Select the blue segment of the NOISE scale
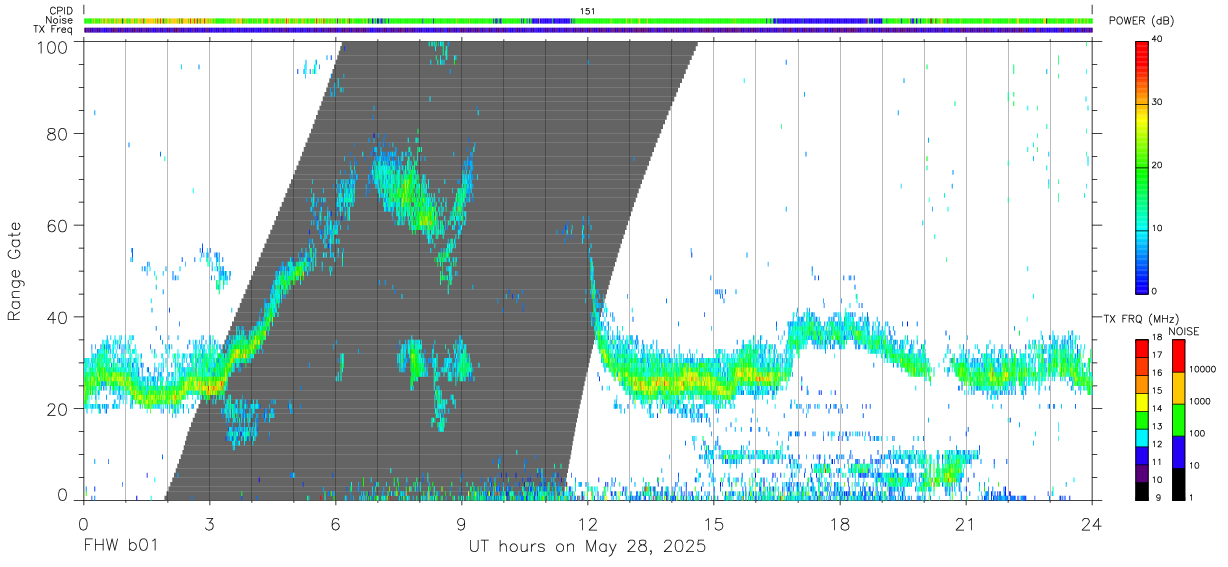The width and height of the screenshot is (1228, 567). 1179,451
